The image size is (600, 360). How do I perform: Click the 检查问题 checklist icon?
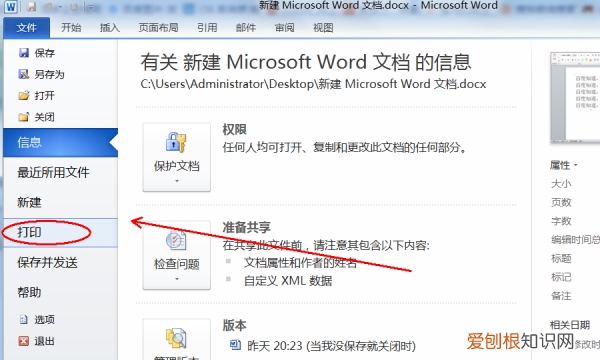176,241
